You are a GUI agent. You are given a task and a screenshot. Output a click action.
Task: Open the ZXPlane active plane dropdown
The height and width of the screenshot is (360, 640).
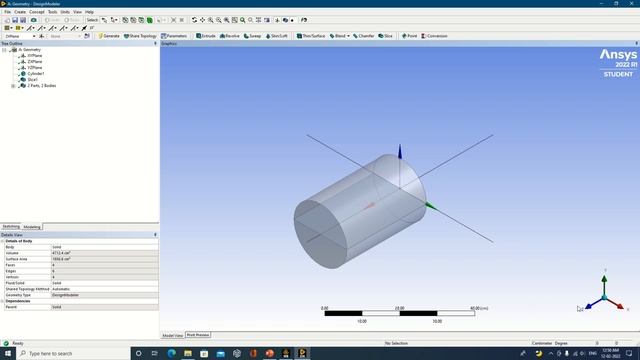[34, 36]
